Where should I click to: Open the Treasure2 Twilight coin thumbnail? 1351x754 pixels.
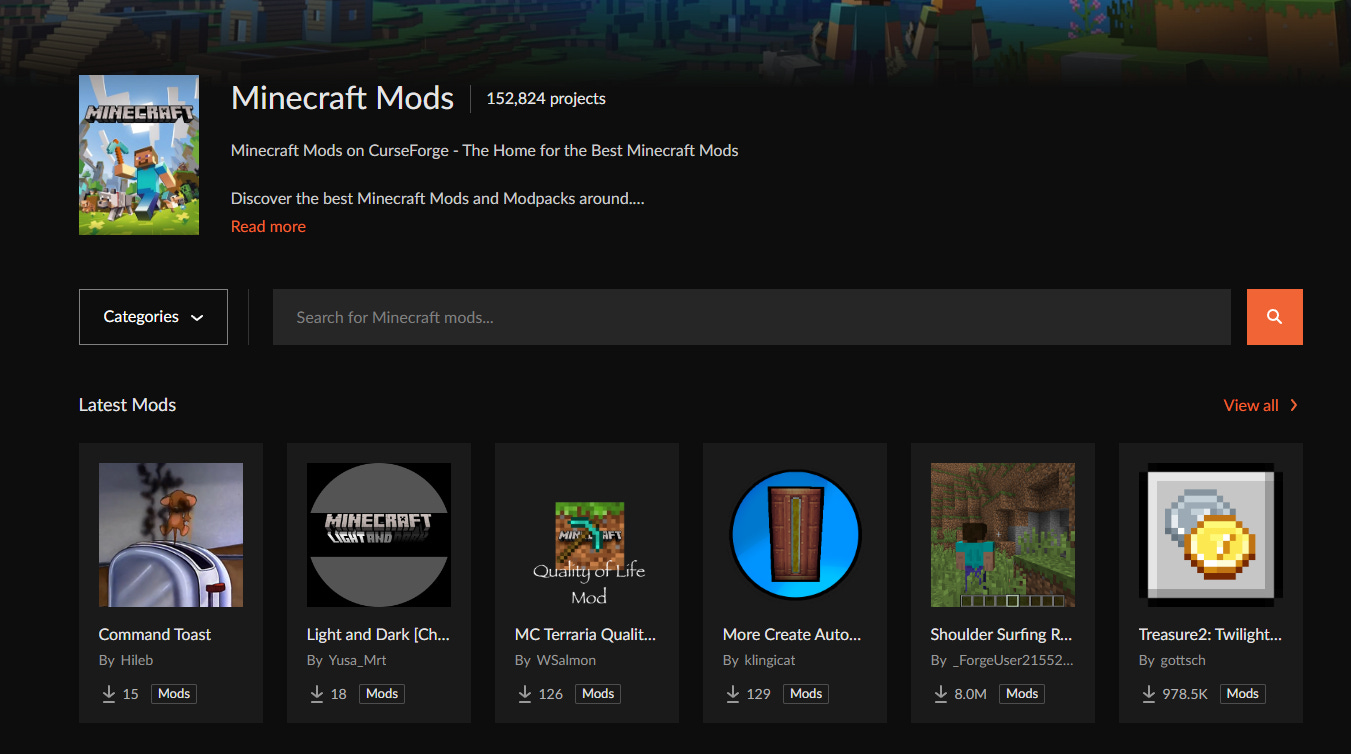click(1211, 535)
